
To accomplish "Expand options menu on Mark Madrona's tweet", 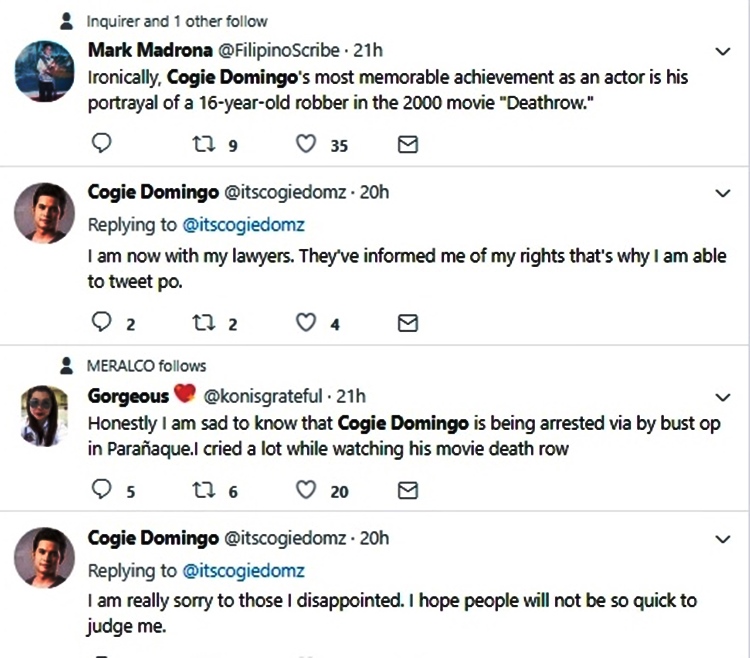I will (x=724, y=50).
